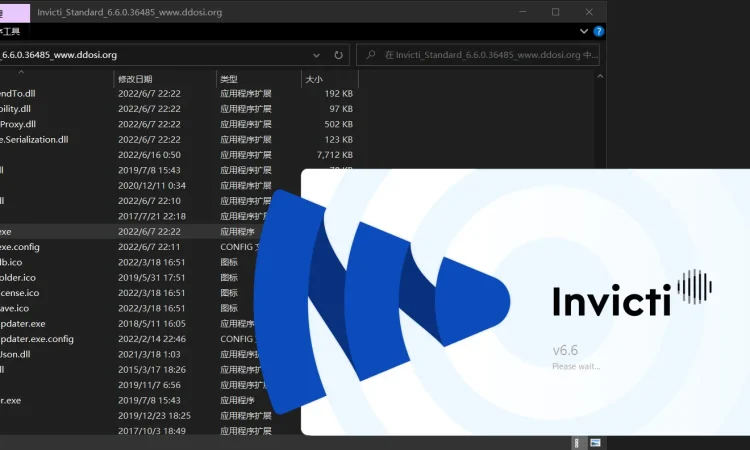The height and width of the screenshot is (450, 750).
Task: Click the v6.6 version text on splash
Action: click(565, 351)
